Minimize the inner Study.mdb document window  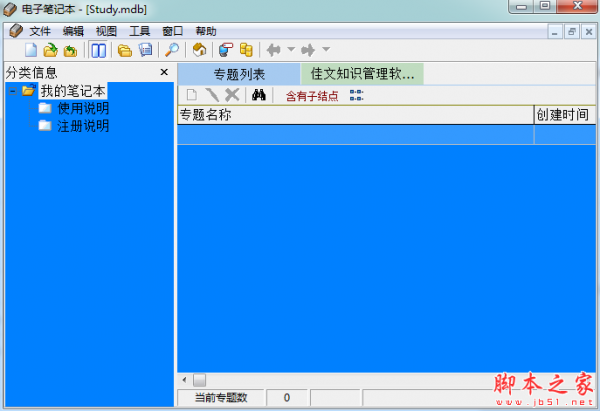554,32
